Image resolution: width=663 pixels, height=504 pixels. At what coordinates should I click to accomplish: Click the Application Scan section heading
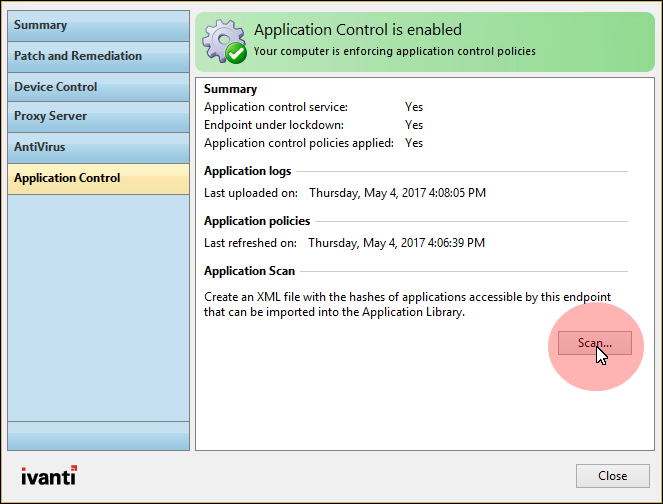point(248,271)
